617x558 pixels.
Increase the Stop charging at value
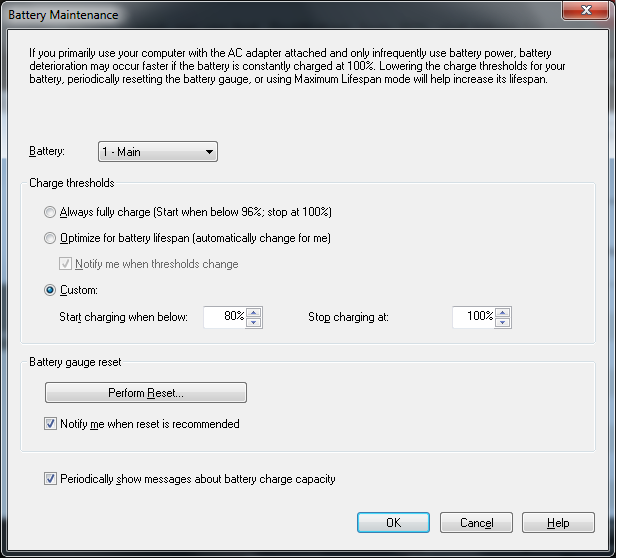pos(502,312)
